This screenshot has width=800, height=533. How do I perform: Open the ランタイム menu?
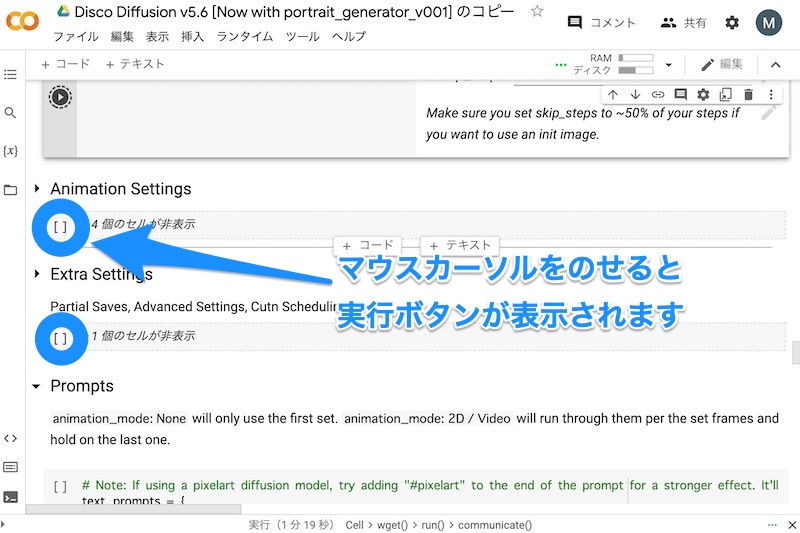click(x=245, y=37)
